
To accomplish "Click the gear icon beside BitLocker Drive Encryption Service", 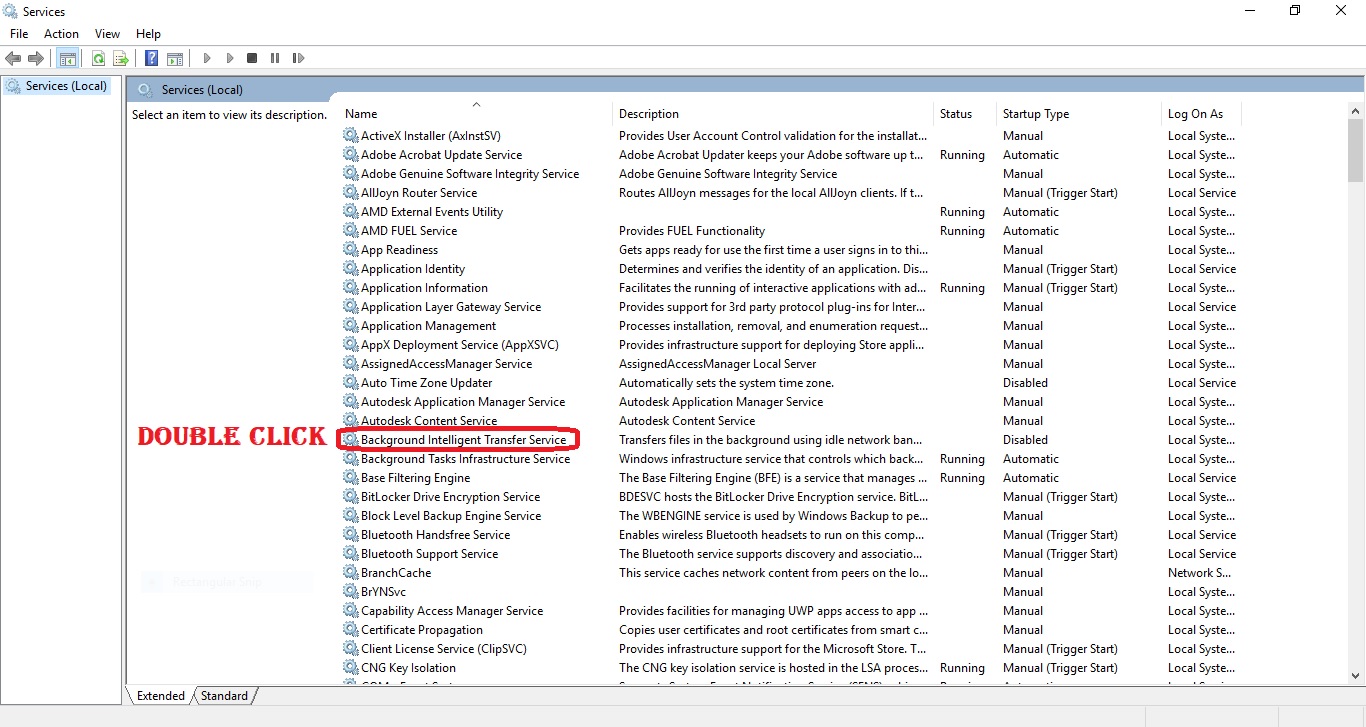I will [x=350, y=496].
